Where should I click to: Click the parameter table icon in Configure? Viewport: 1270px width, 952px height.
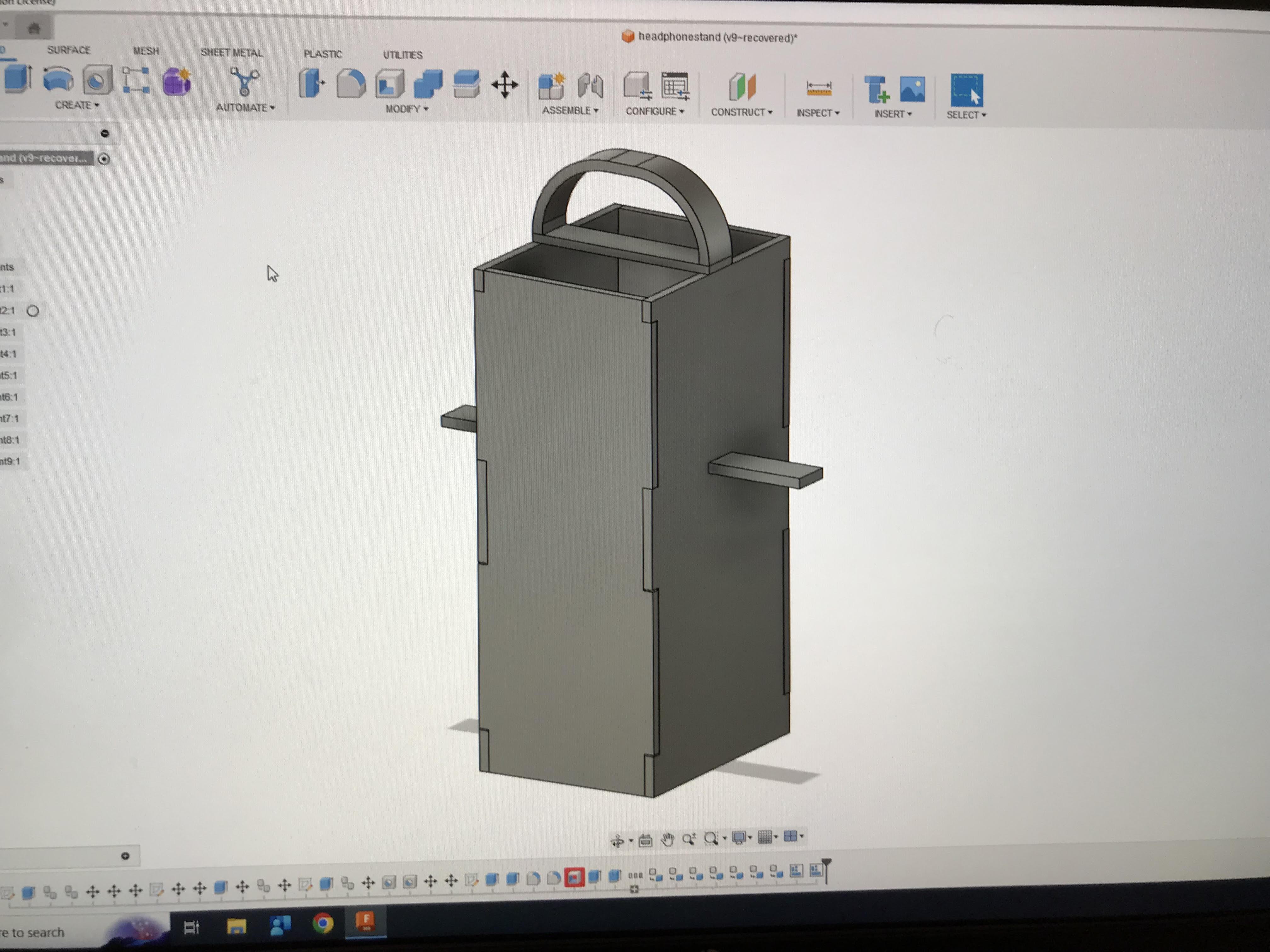[675, 87]
